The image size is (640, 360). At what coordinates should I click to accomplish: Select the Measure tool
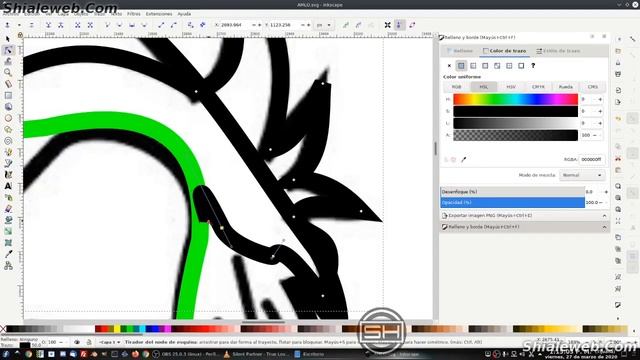pyautogui.click(x=8, y=84)
